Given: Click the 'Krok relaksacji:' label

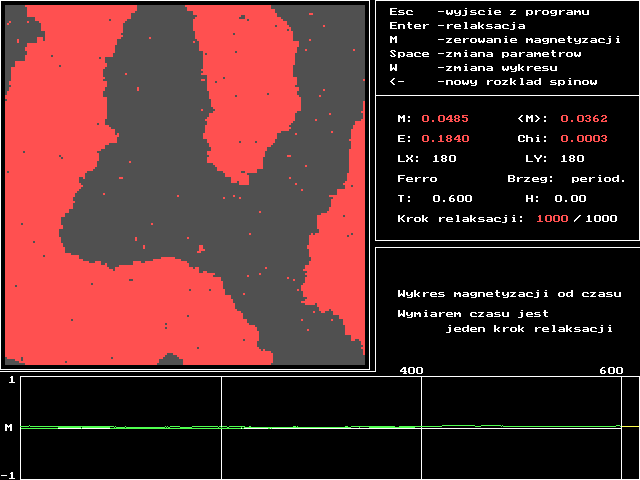Looking at the screenshot, I should pos(460,219).
